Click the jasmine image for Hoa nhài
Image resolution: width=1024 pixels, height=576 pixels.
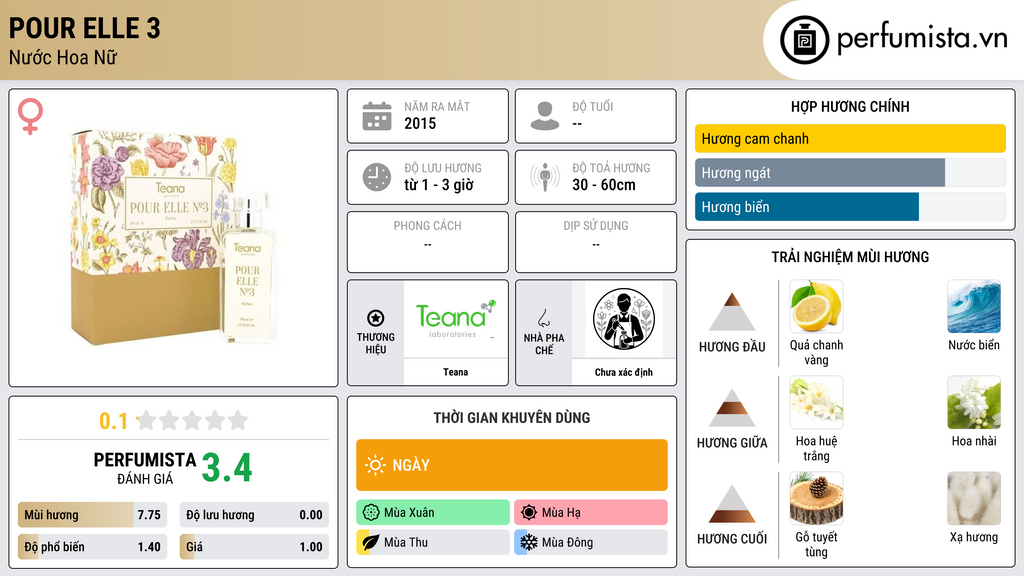coord(974,402)
